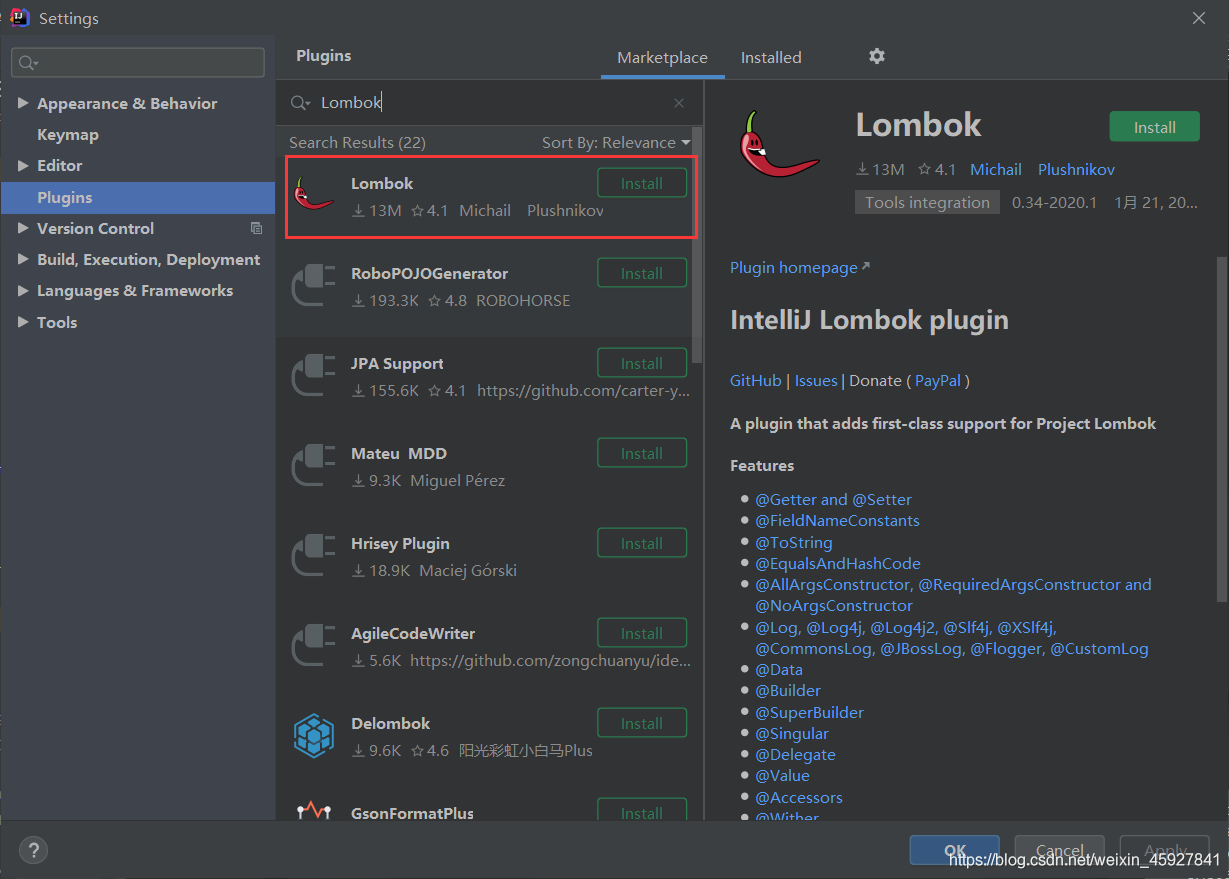Image resolution: width=1229 pixels, height=879 pixels.
Task: Click the JPA Support plug icon
Action: (x=313, y=376)
